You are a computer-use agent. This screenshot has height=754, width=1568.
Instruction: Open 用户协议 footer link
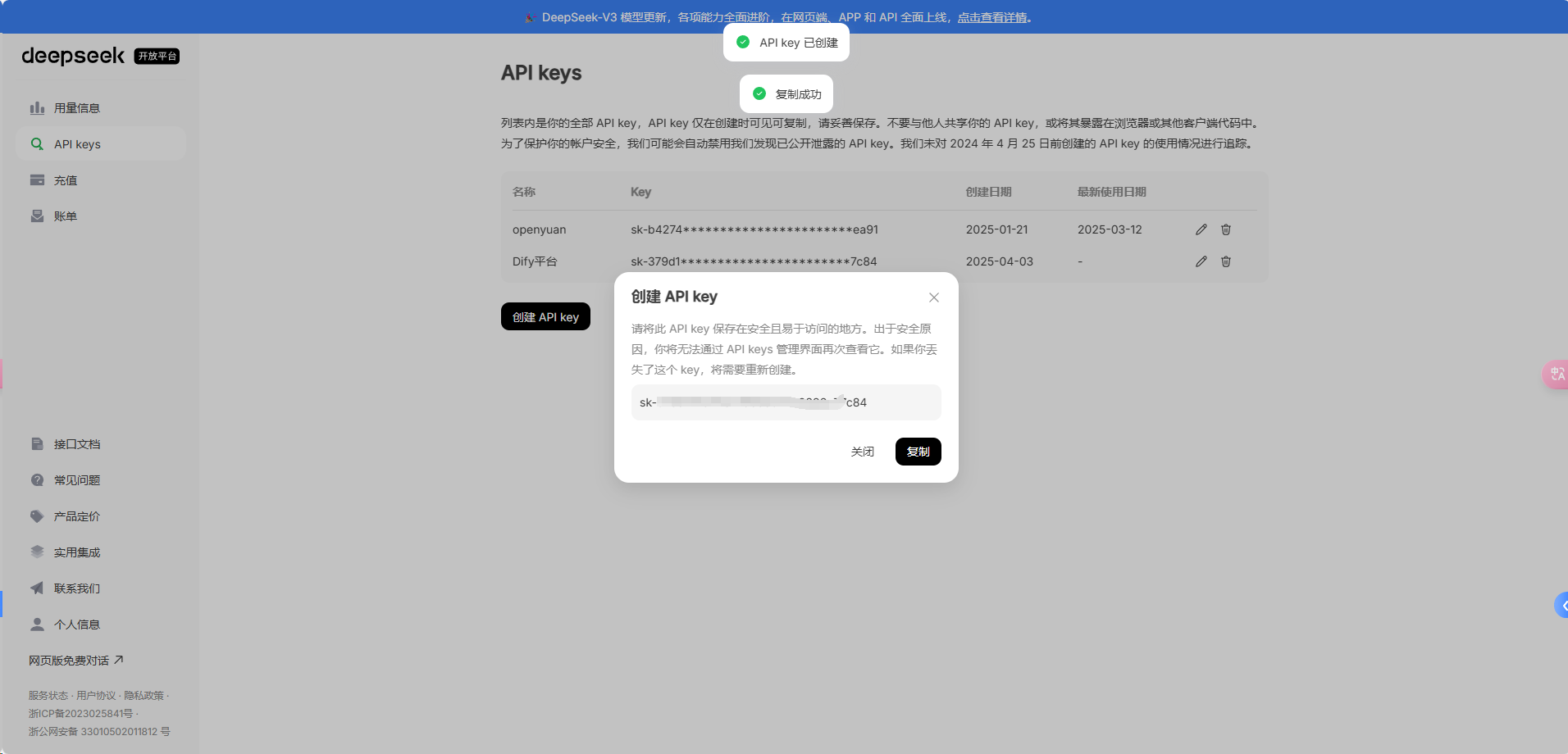(96, 696)
